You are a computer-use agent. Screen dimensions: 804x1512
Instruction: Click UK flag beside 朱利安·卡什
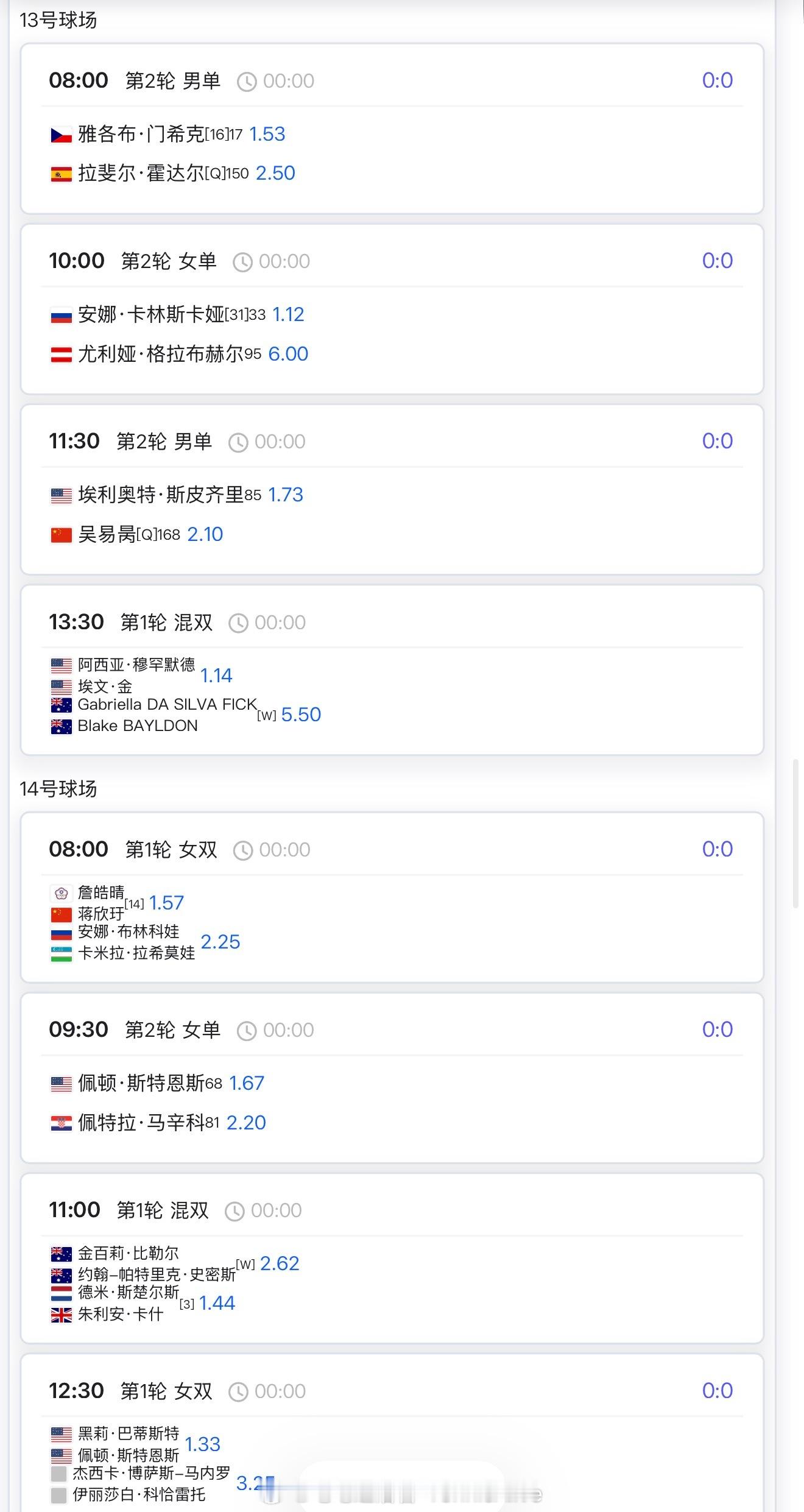[61, 1315]
